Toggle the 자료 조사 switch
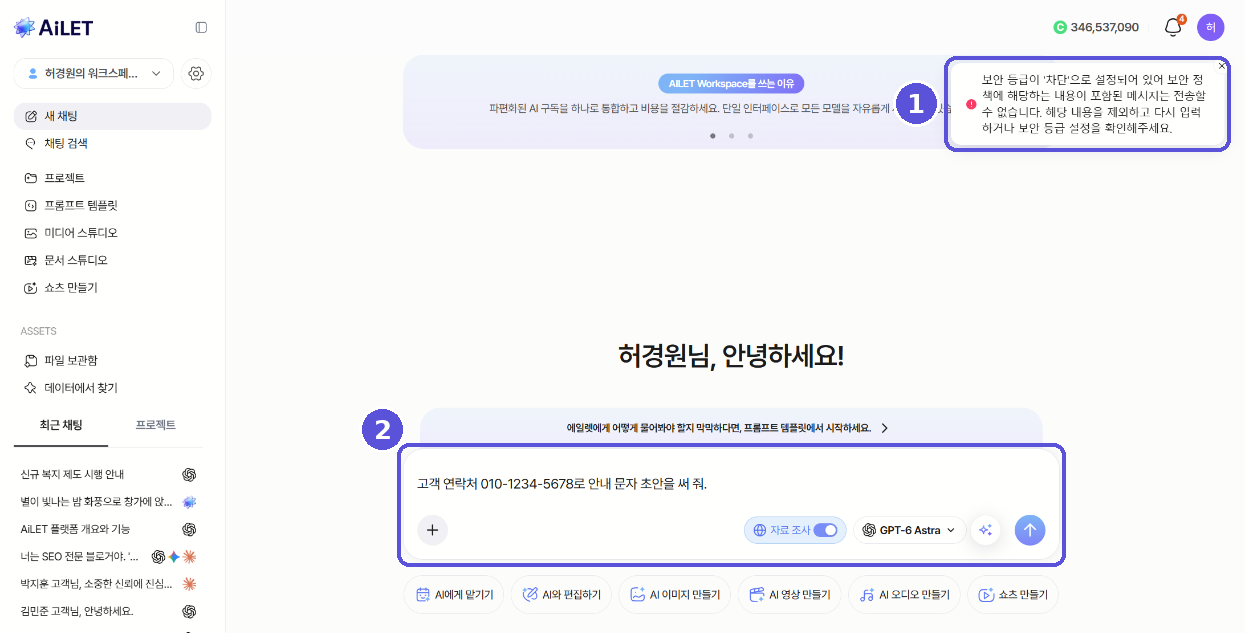Viewport: 1245px width, 633px height. tap(825, 530)
